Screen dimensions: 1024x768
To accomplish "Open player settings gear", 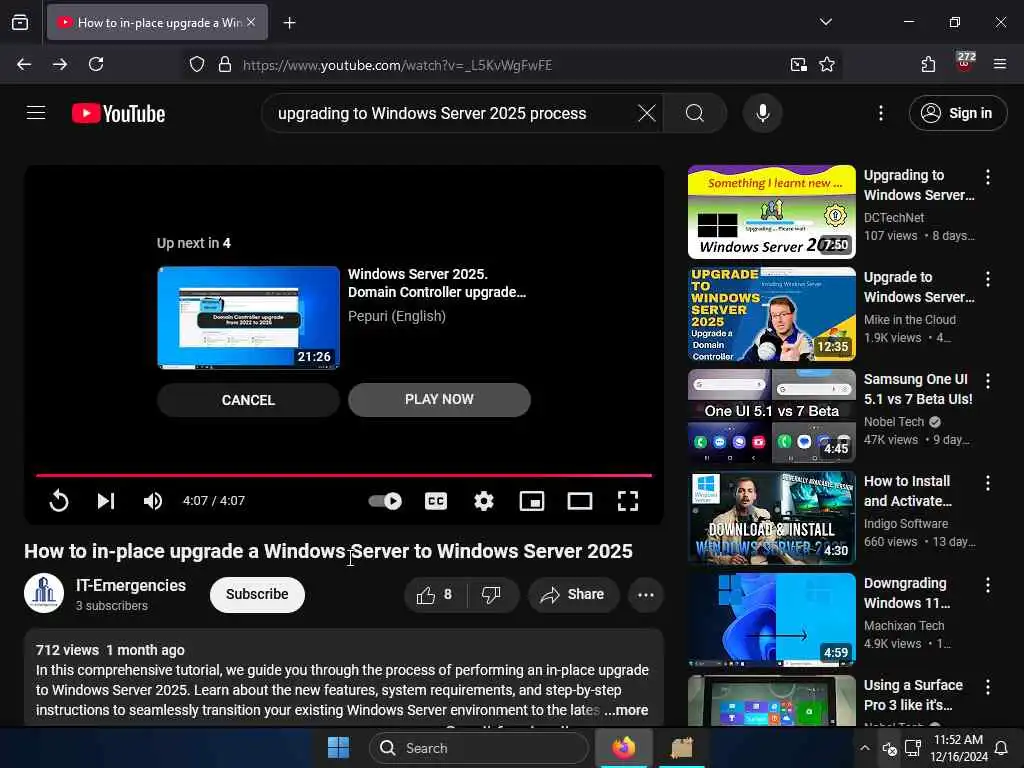I will [484, 501].
